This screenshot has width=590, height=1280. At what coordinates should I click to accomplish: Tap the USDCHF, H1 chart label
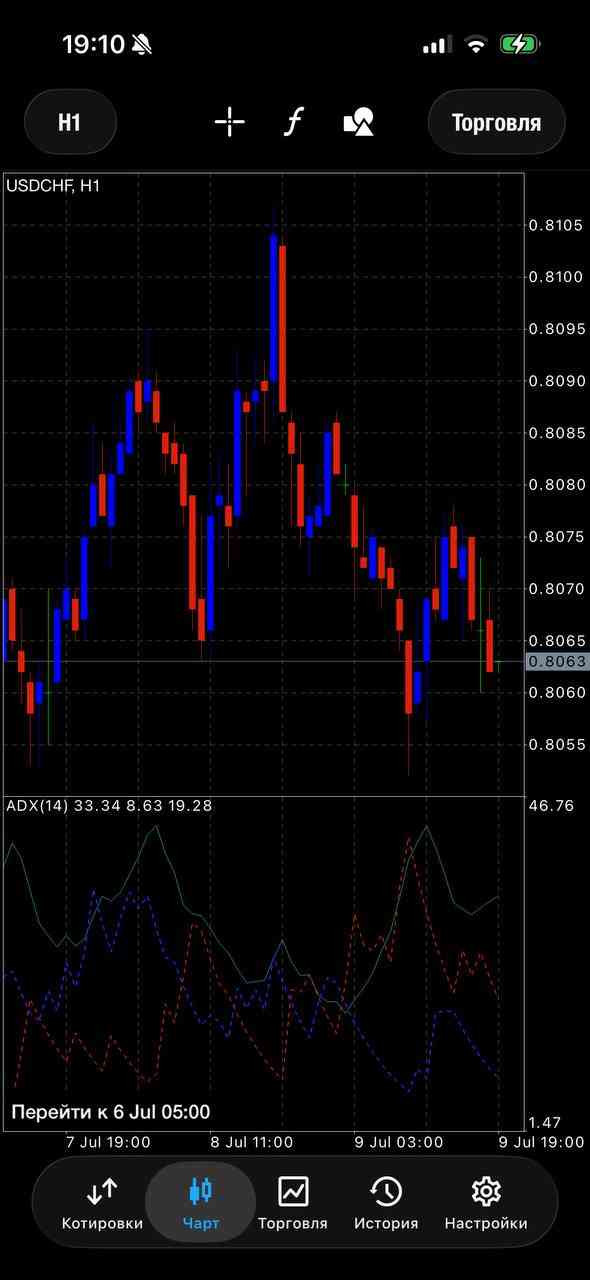[53, 185]
